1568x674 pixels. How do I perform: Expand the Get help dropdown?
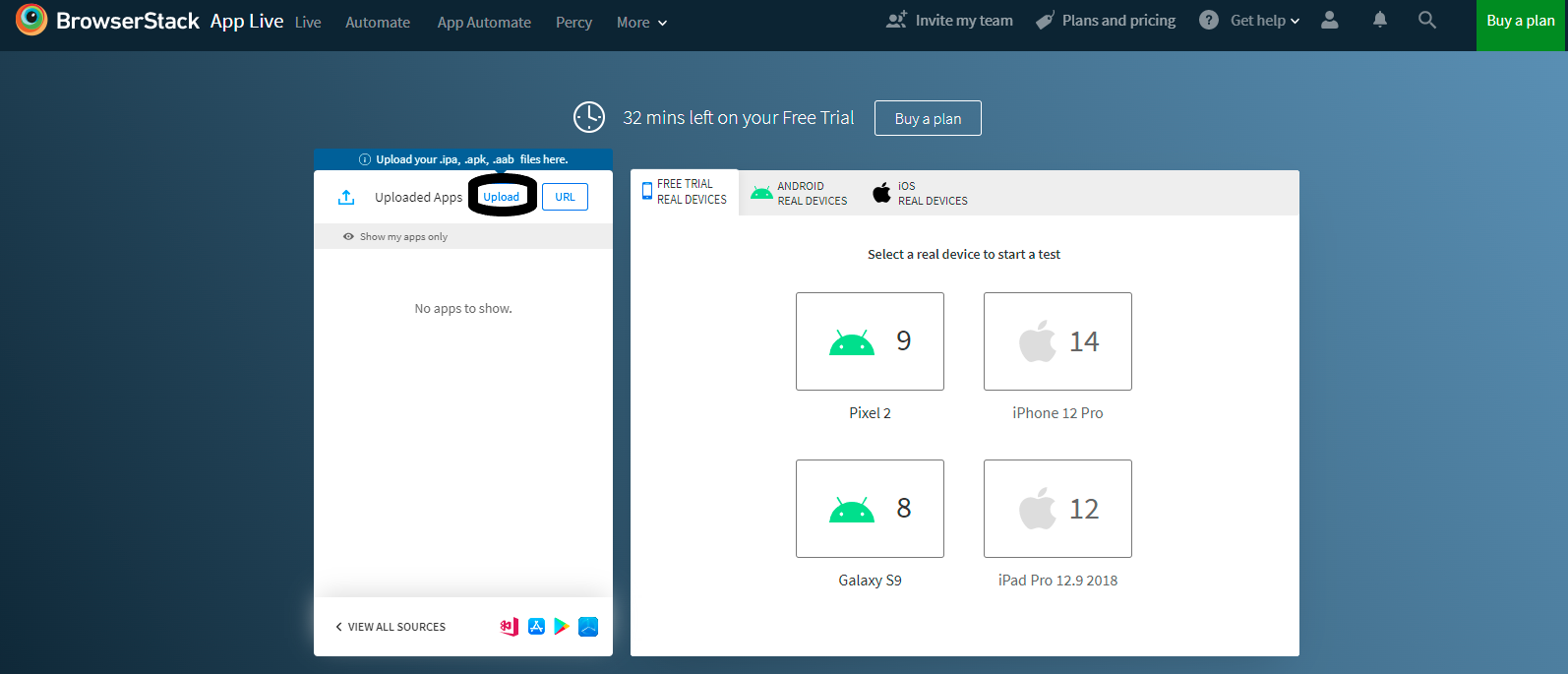click(1264, 21)
